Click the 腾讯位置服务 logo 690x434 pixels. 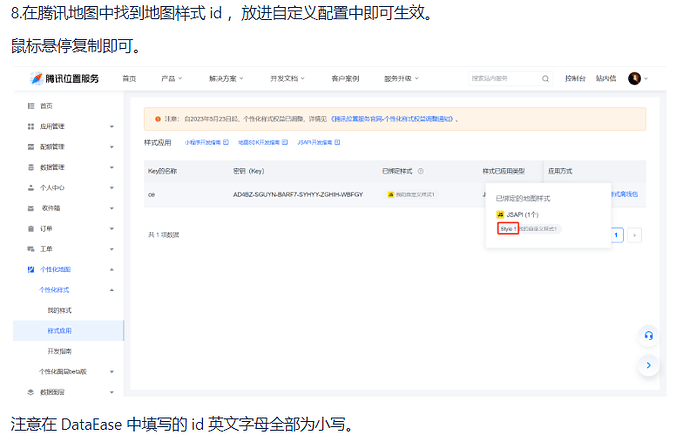tap(65, 79)
